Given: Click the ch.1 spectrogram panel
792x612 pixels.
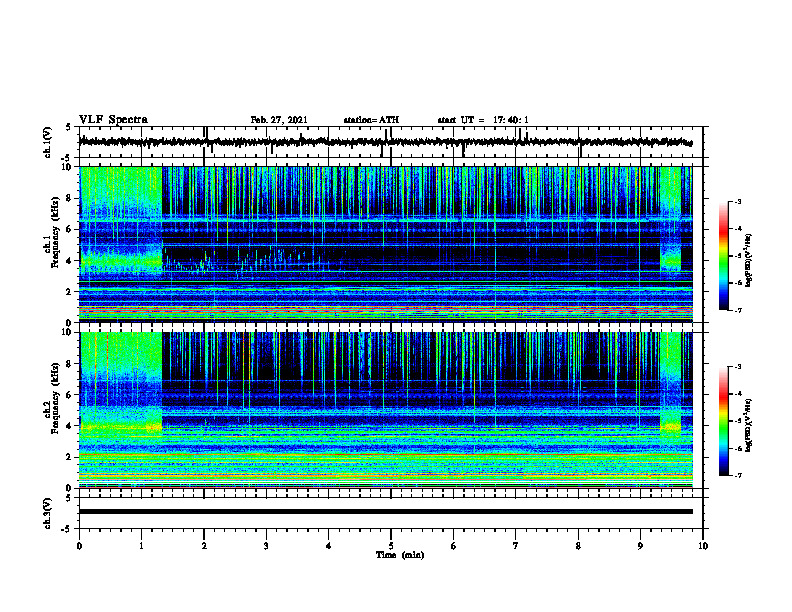Looking at the screenshot, I should click(x=386, y=244).
